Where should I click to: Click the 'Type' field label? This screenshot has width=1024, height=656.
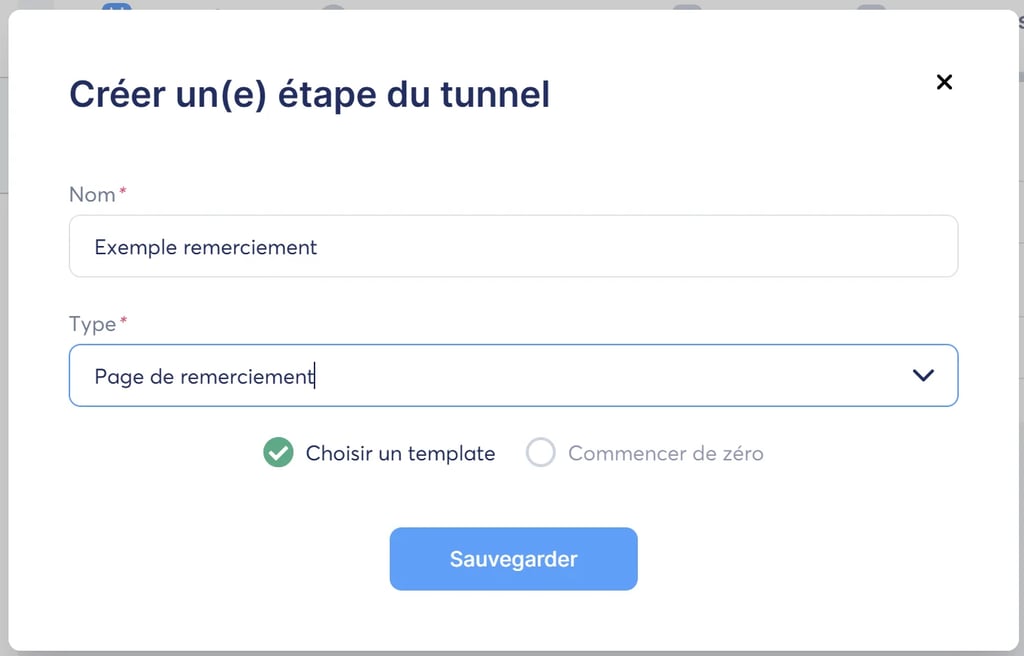(x=92, y=324)
